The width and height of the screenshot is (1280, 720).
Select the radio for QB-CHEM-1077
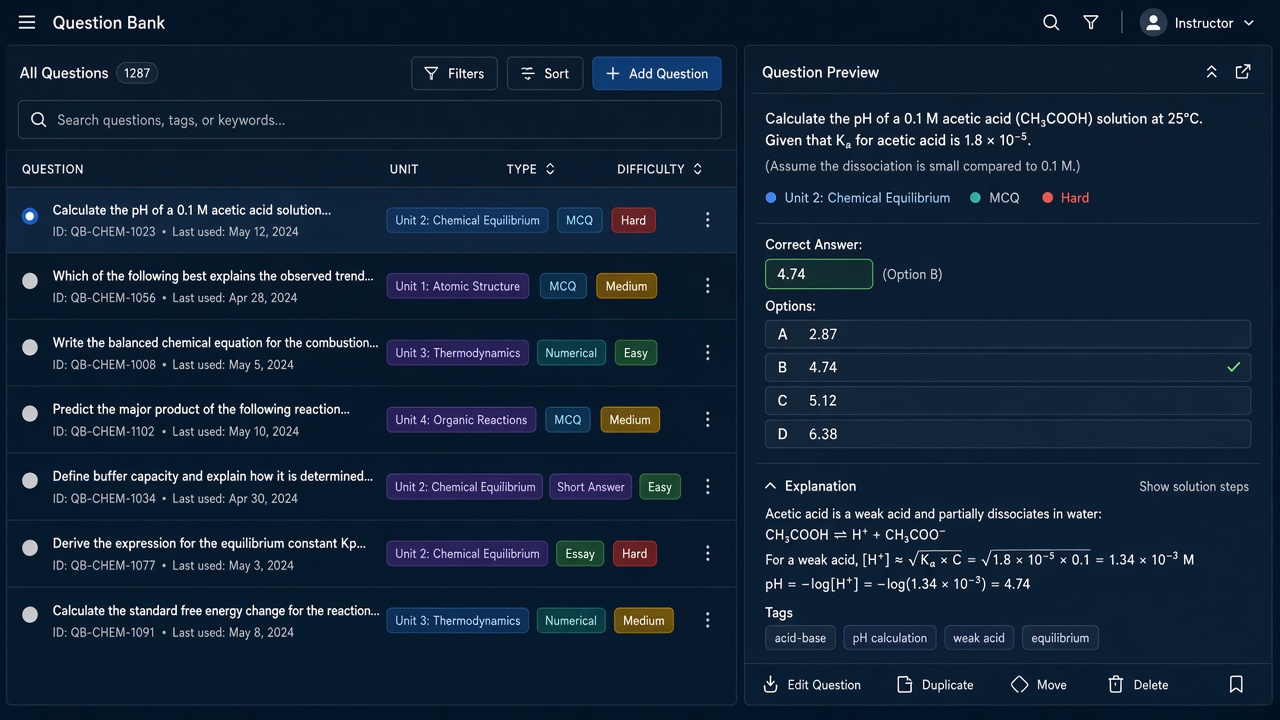click(x=30, y=548)
